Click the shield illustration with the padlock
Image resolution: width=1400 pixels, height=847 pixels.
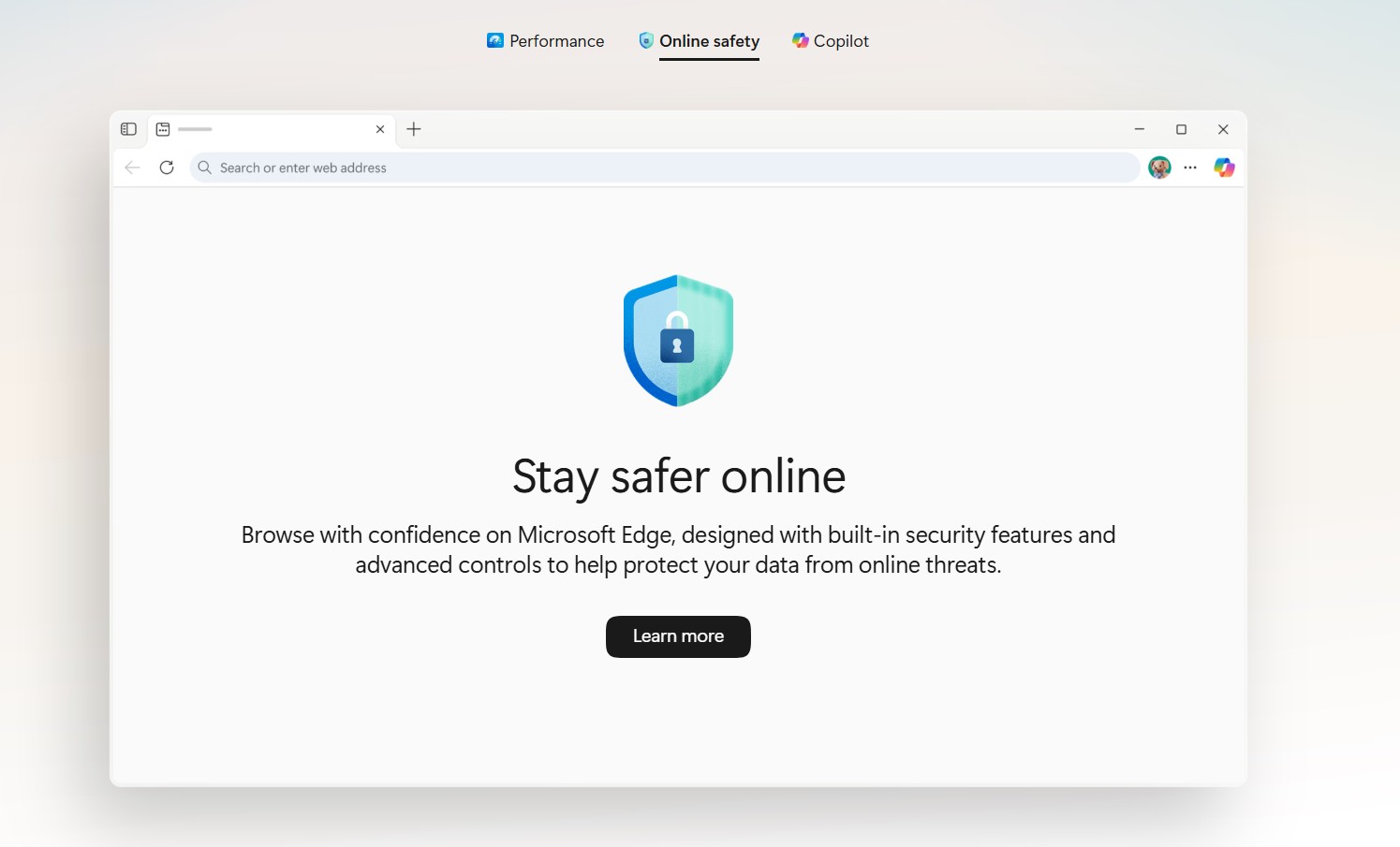click(678, 341)
